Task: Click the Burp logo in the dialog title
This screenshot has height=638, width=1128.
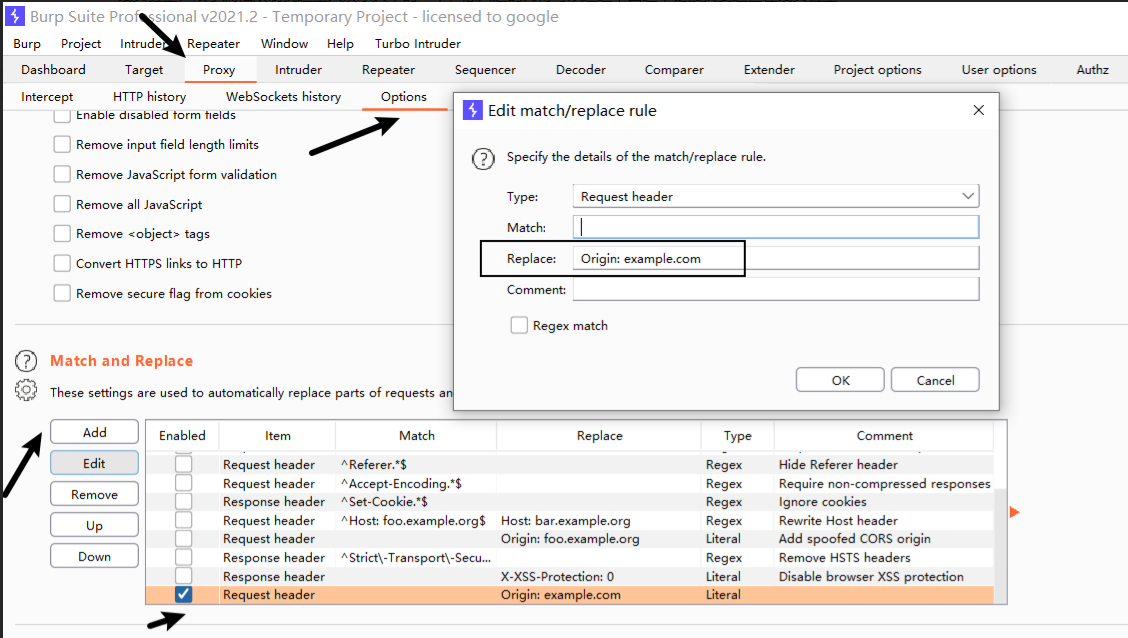Action: [473, 110]
